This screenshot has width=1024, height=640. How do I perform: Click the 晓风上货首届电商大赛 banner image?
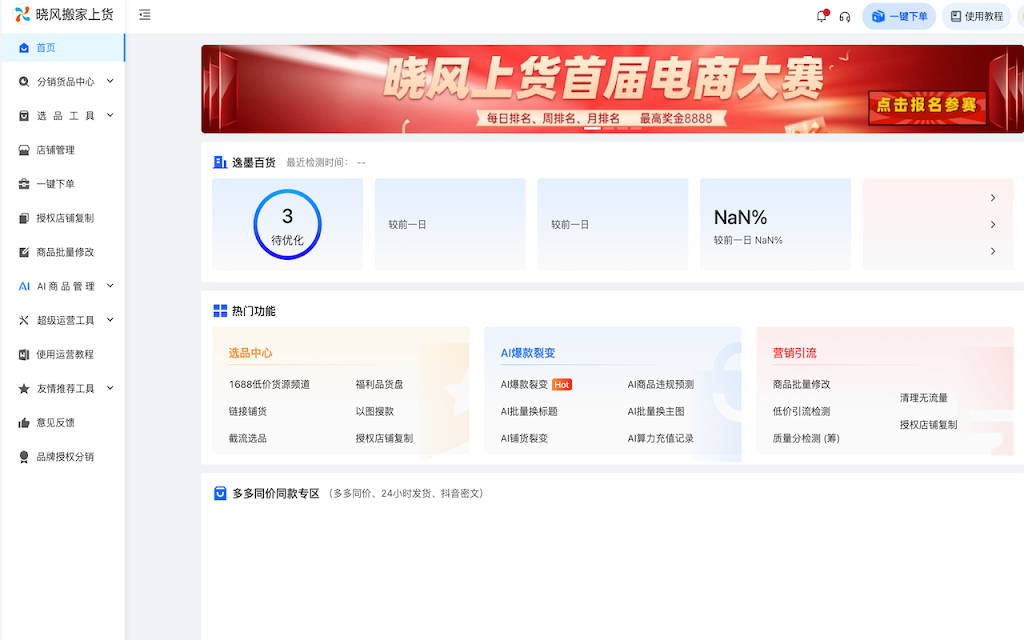(x=612, y=89)
